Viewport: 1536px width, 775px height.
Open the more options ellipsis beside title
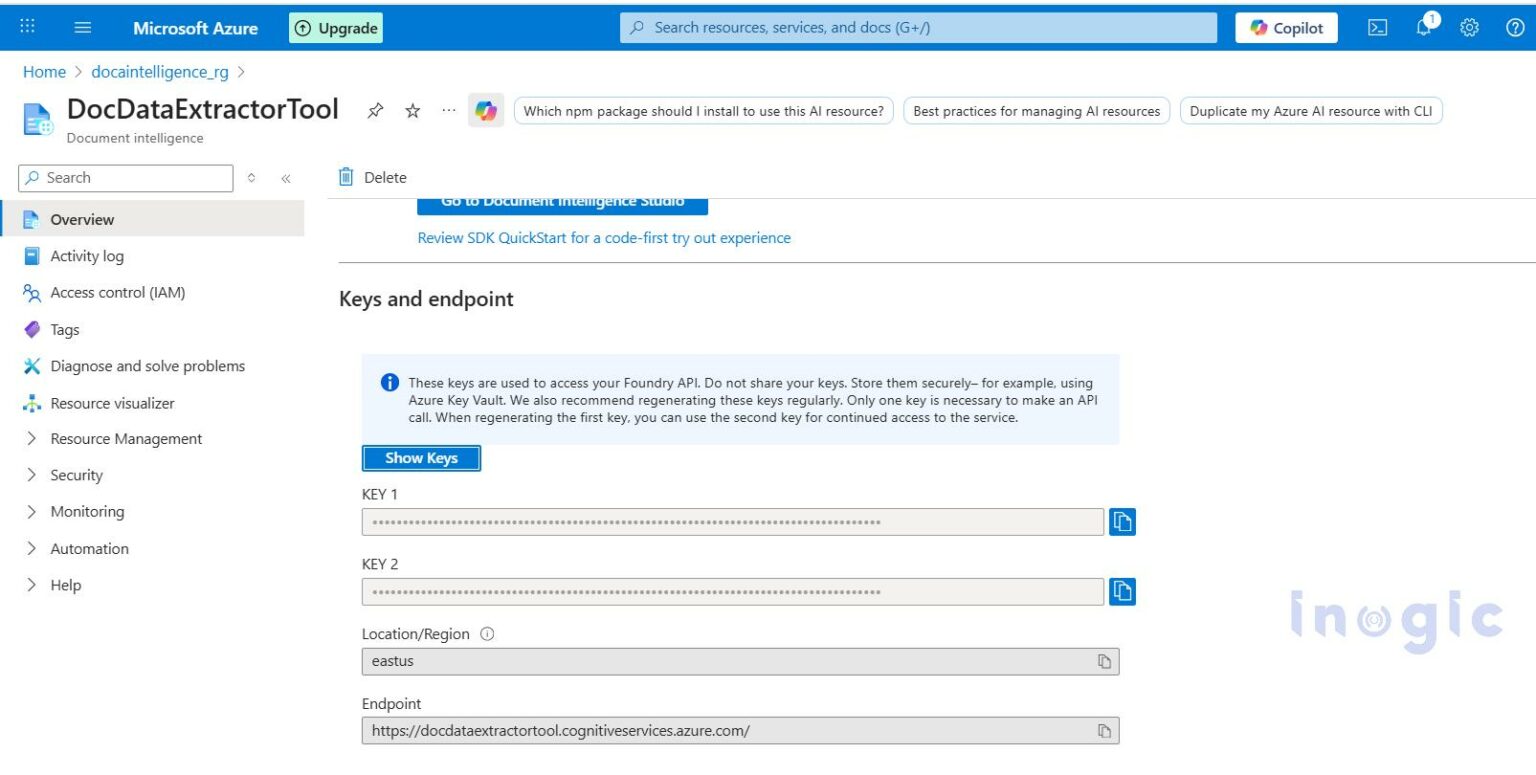click(448, 111)
